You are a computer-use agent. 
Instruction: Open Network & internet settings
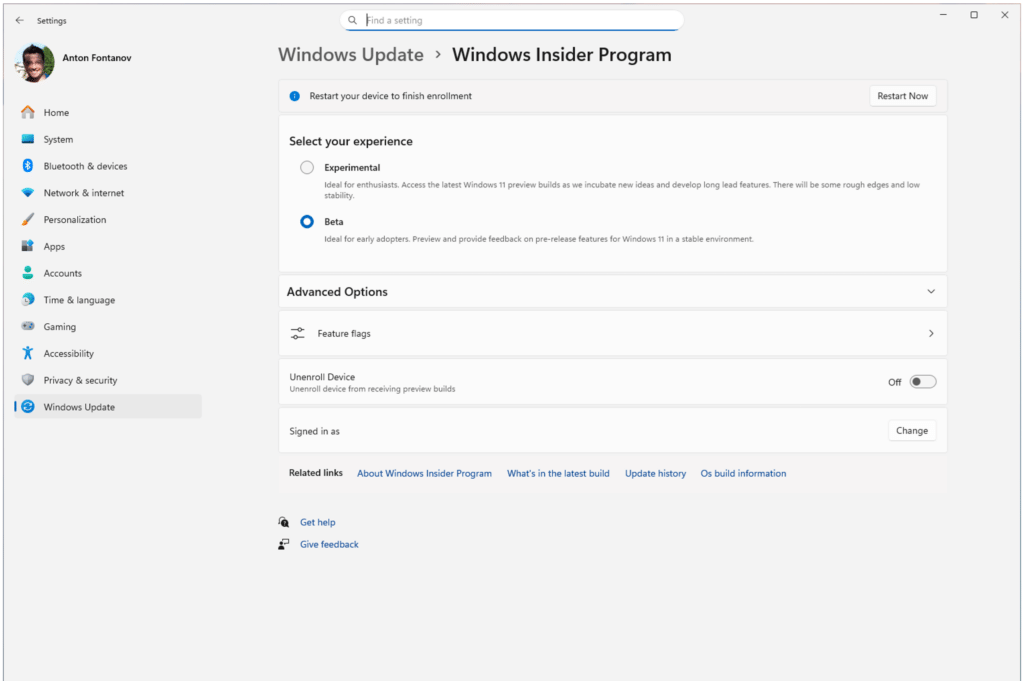coord(79,193)
